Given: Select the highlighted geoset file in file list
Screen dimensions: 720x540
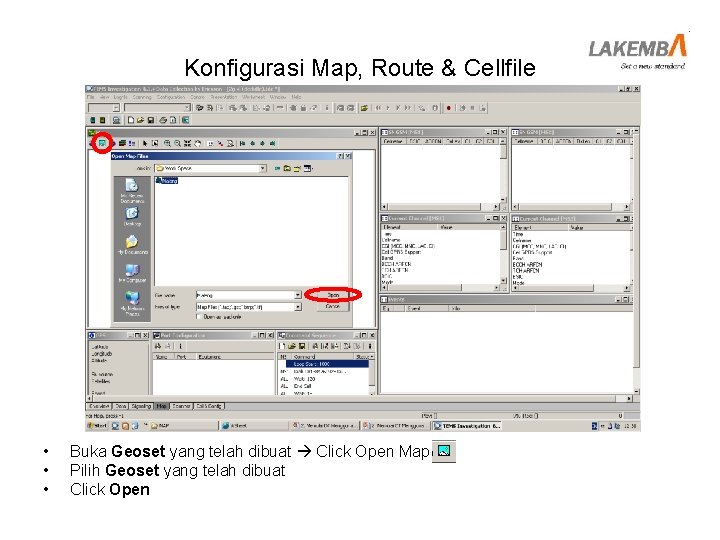Looking at the screenshot, I should click(167, 181).
